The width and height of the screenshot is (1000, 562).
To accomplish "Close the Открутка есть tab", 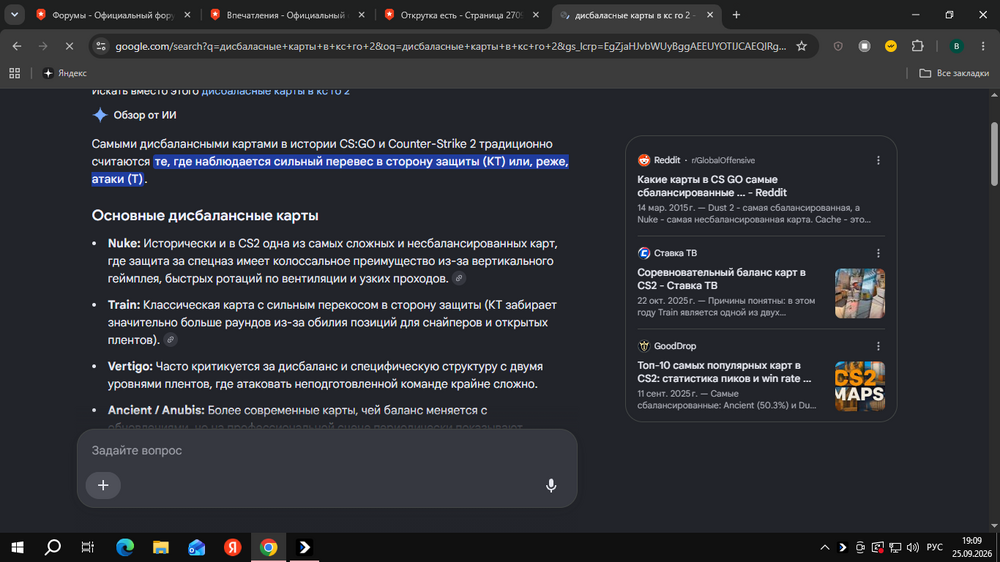I will (x=536, y=15).
